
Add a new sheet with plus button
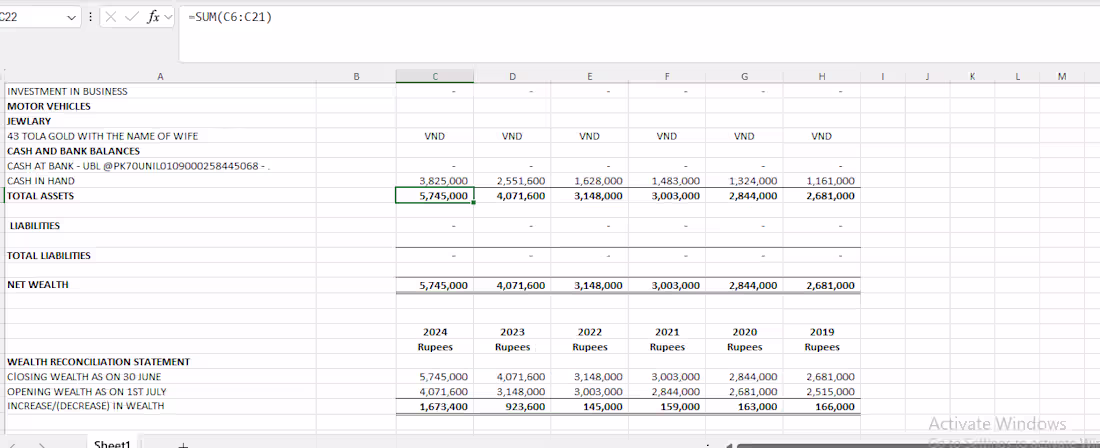coord(183,444)
